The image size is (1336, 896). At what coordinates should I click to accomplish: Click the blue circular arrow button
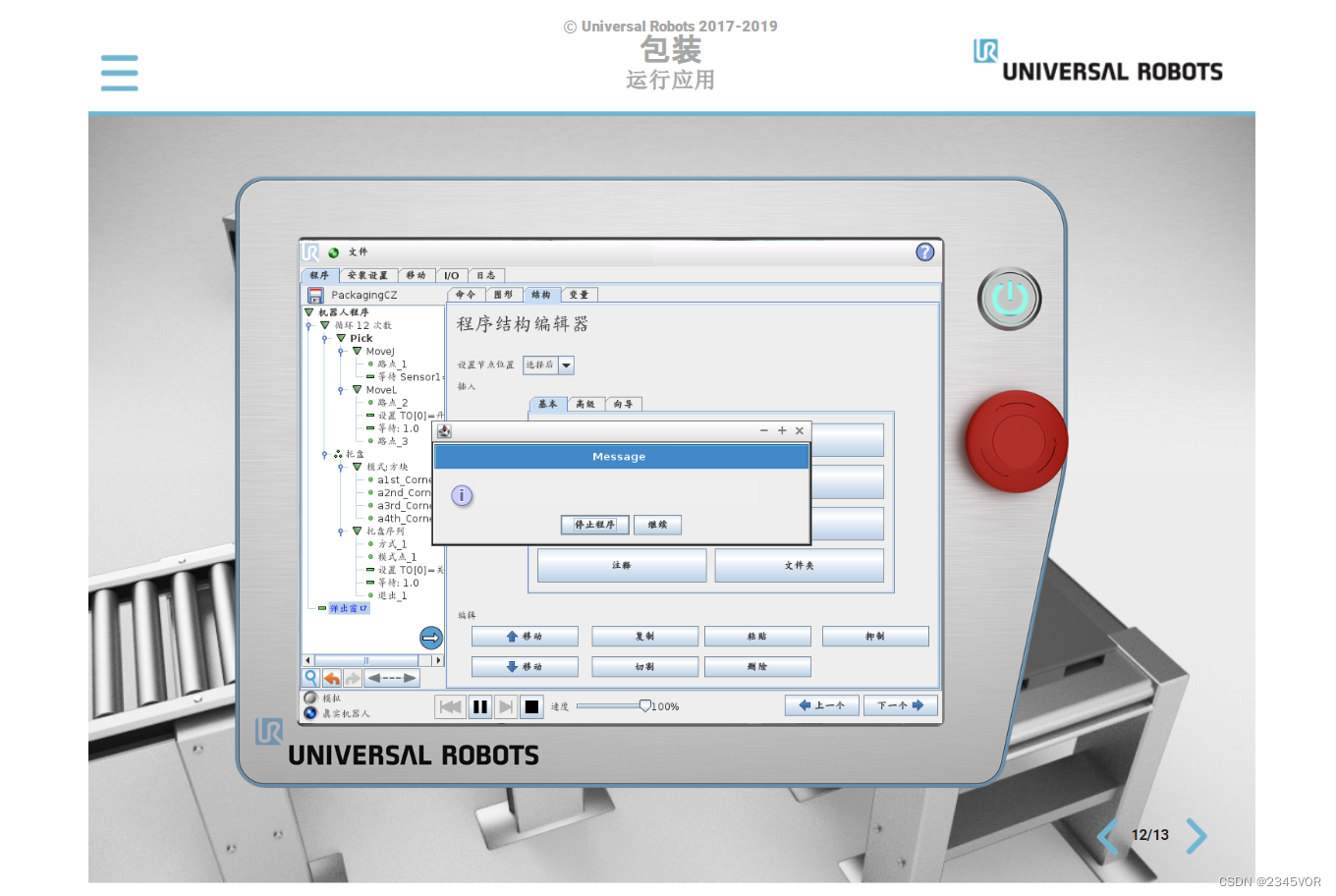(x=431, y=638)
